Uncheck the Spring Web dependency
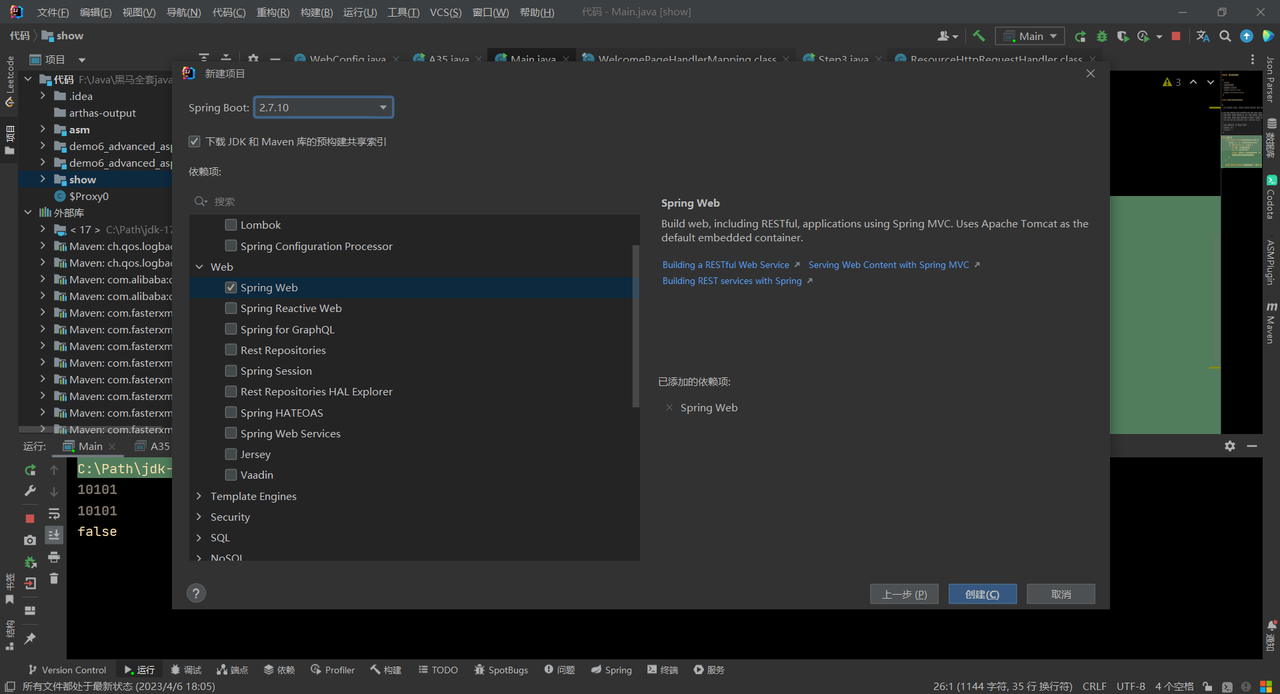 pyautogui.click(x=231, y=288)
